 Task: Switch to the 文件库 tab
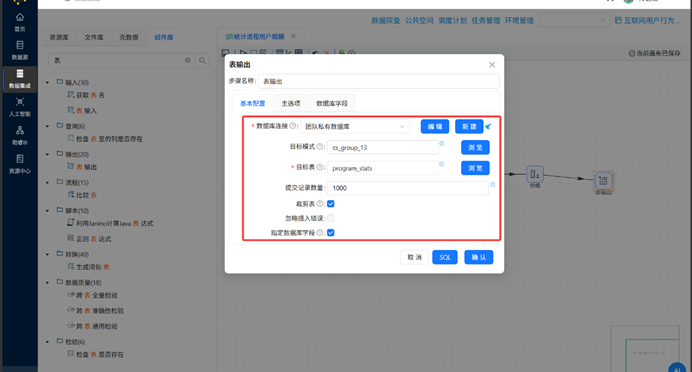pos(94,38)
